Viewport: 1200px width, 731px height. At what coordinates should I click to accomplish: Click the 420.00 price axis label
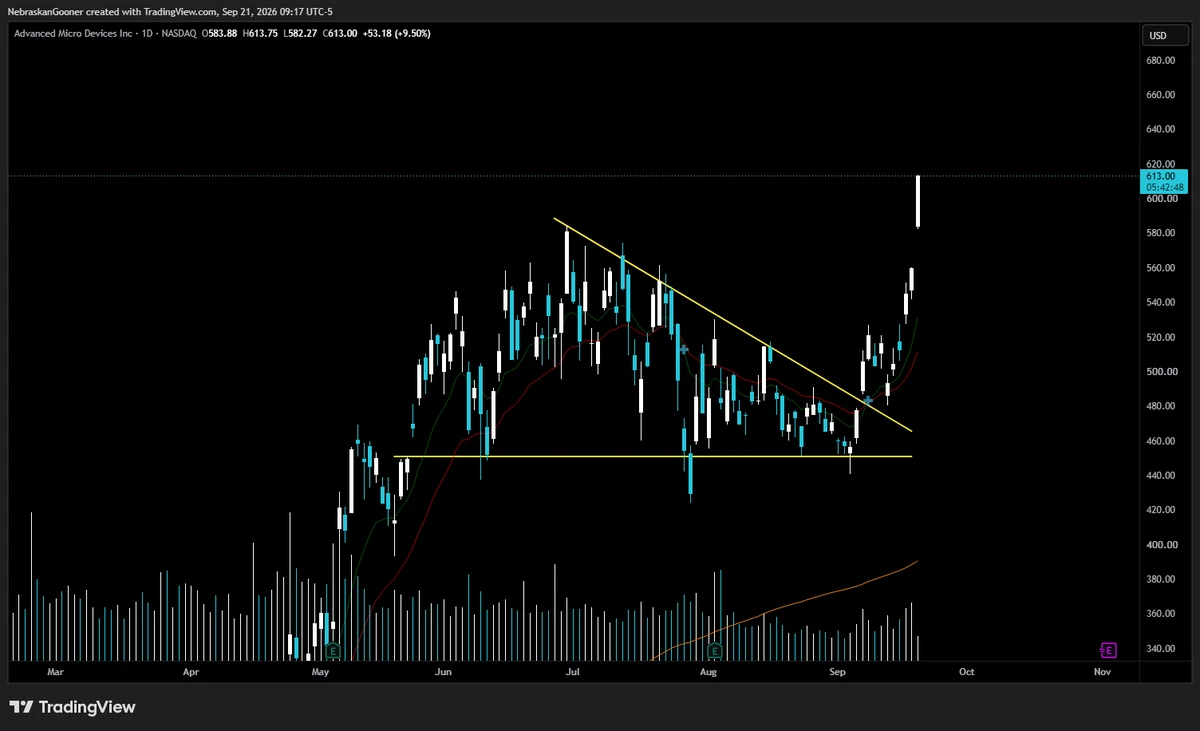click(x=1161, y=510)
